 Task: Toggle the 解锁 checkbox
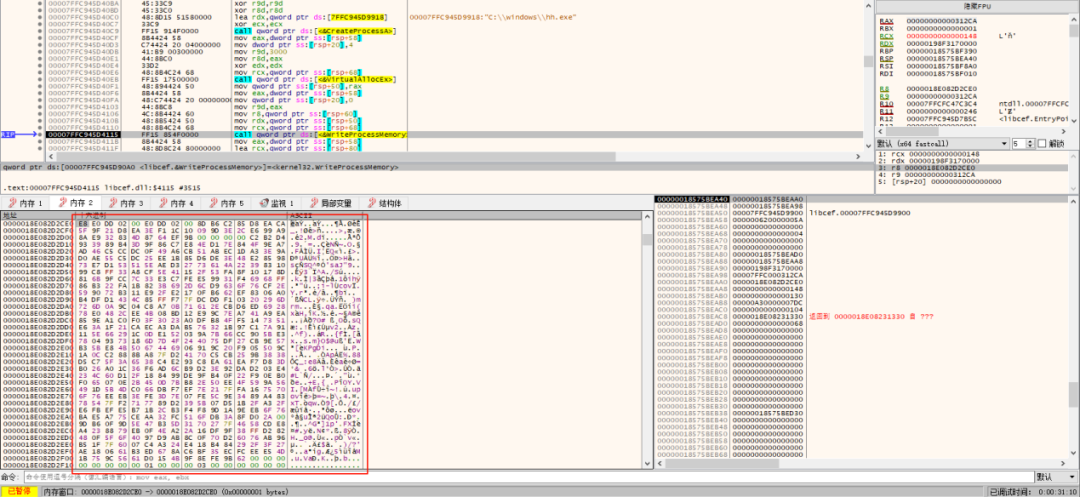point(1042,143)
